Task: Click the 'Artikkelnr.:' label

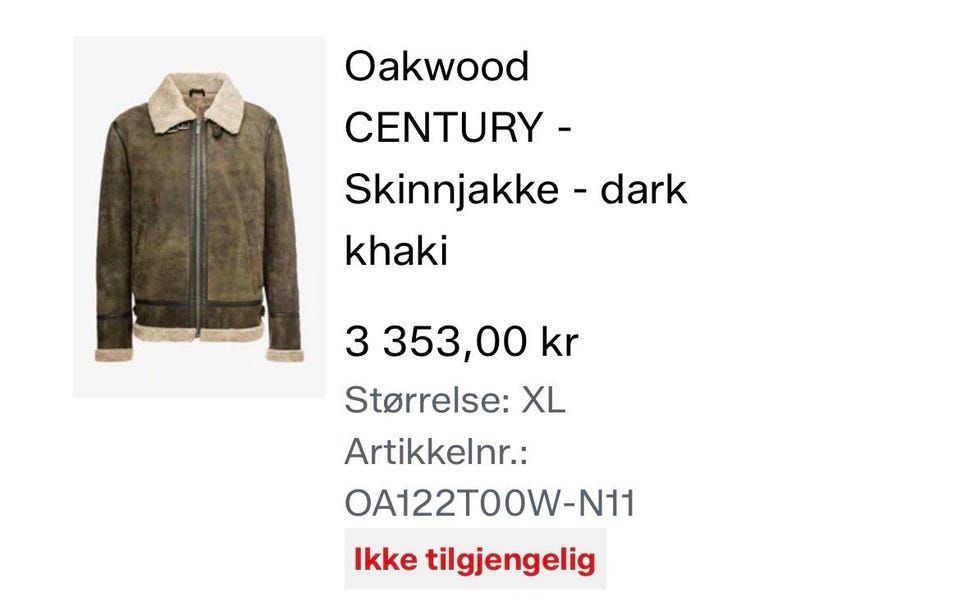Action: [436, 452]
